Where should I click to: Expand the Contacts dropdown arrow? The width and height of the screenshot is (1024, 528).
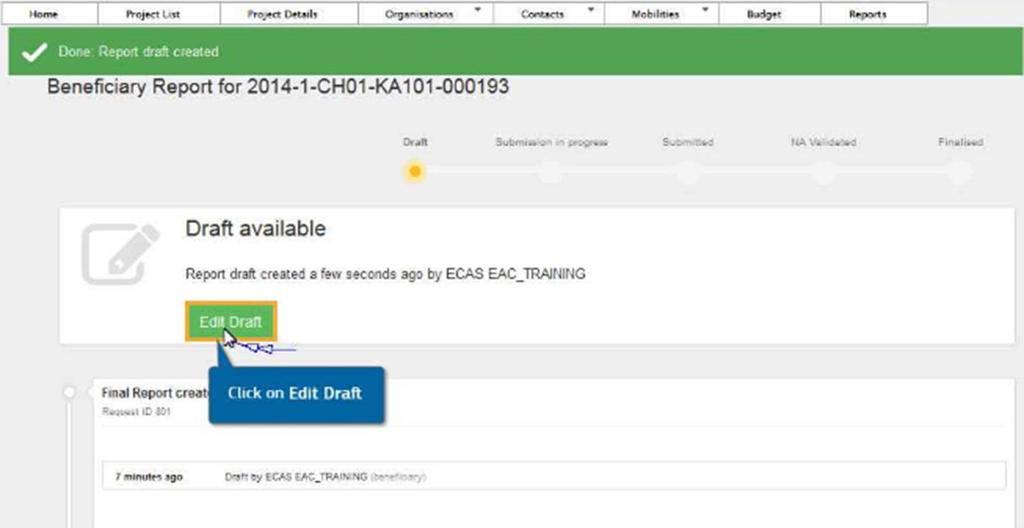coord(591,10)
